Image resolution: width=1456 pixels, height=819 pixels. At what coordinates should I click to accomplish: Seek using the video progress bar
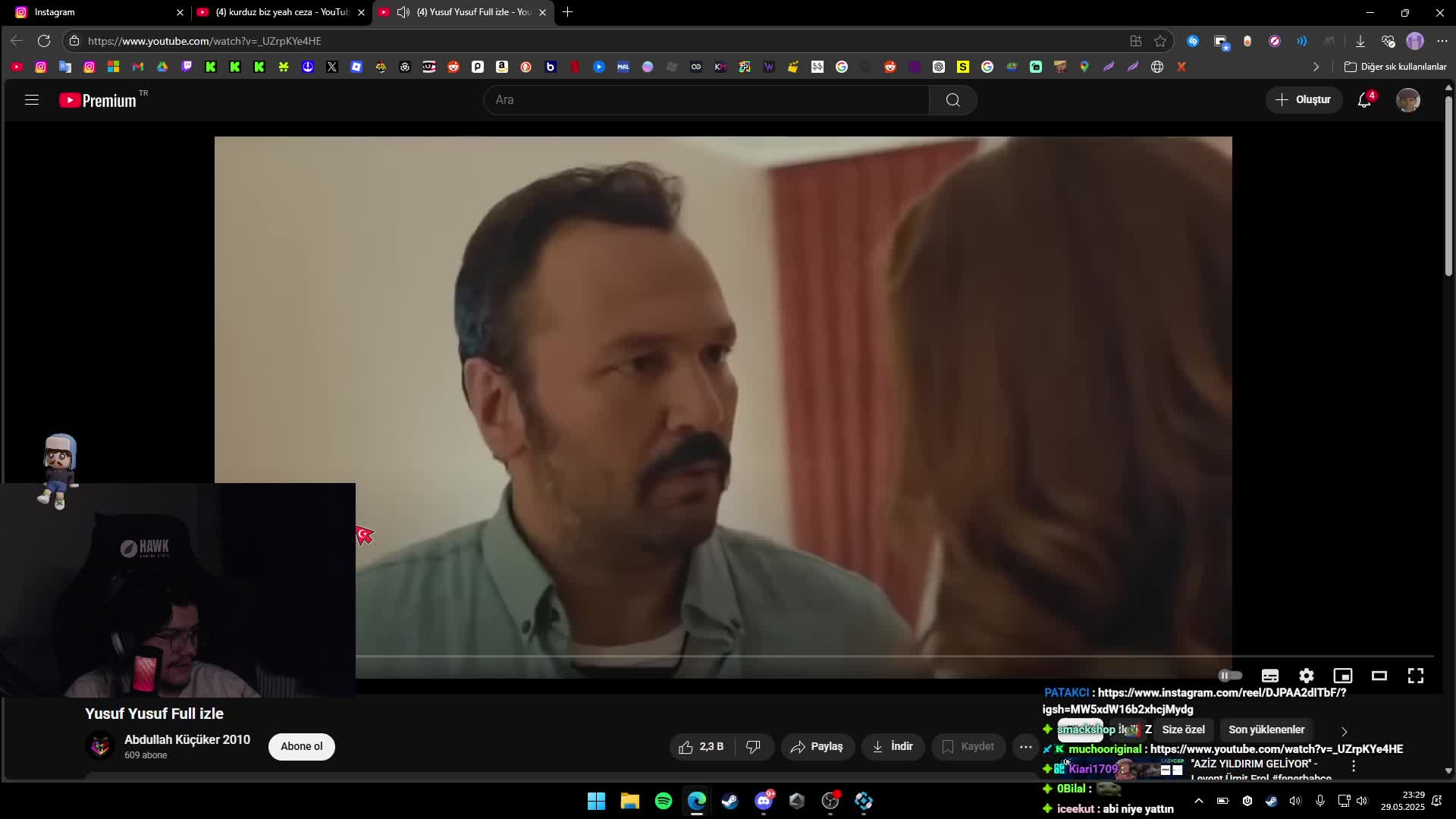[895, 656]
